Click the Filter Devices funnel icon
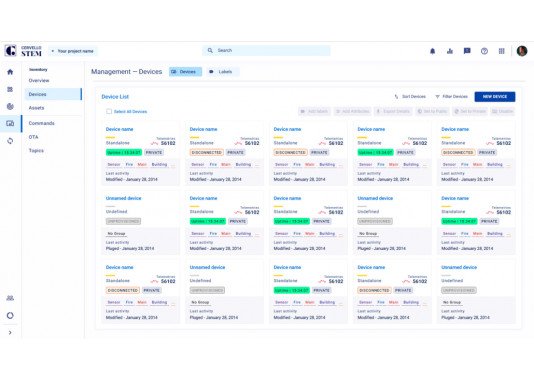The width and height of the screenshot is (534, 380). [x=437, y=97]
